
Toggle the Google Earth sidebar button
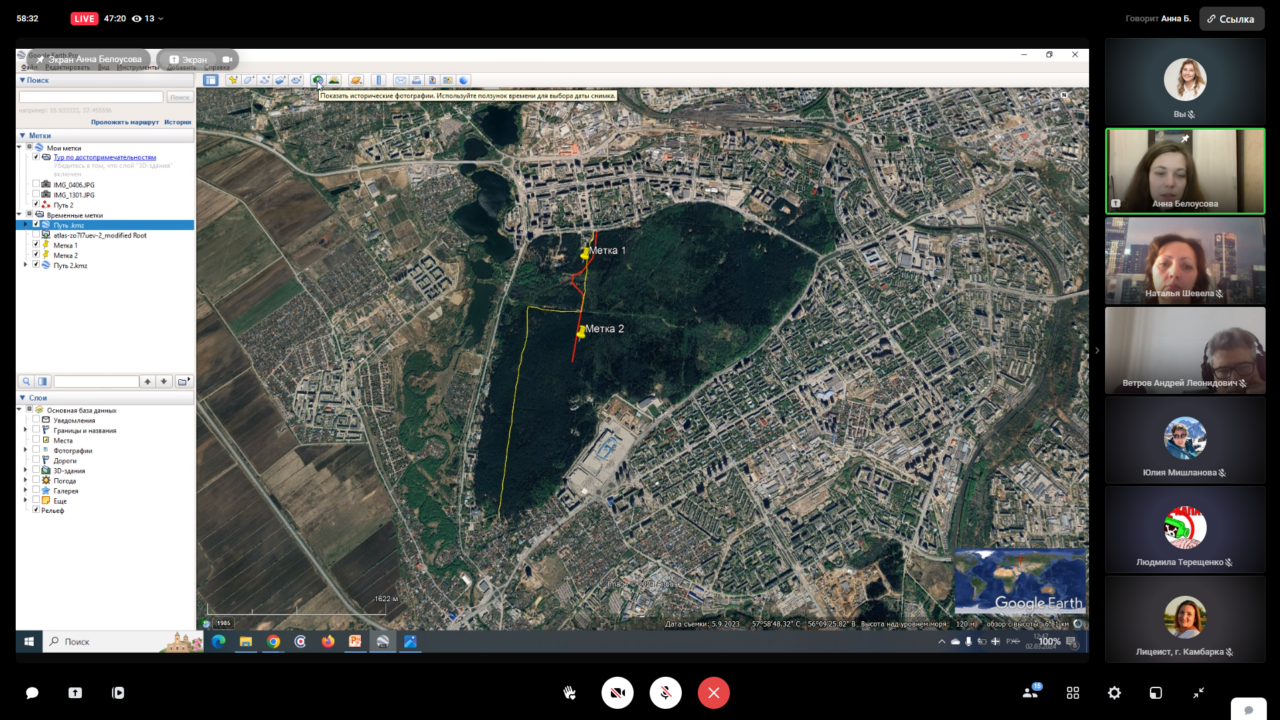click(x=211, y=80)
